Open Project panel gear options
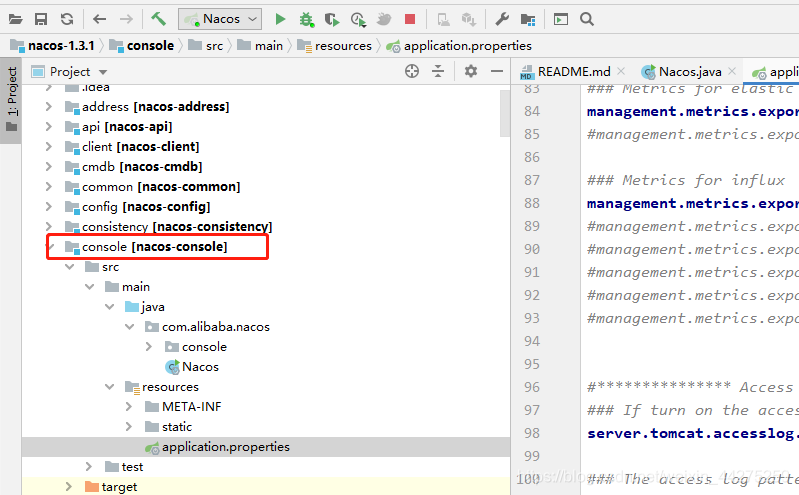The width and height of the screenshot is (799, 495). pos(471,71)
